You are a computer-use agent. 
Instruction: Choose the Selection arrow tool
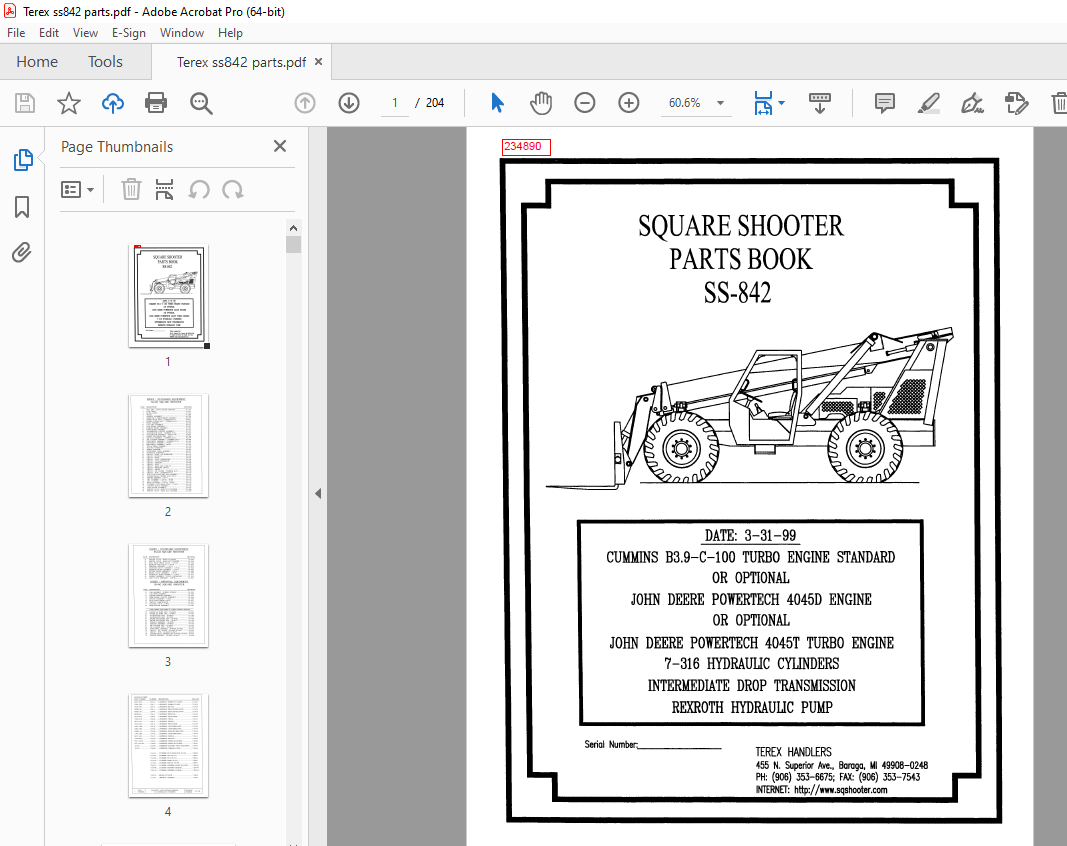coord(497,103)
